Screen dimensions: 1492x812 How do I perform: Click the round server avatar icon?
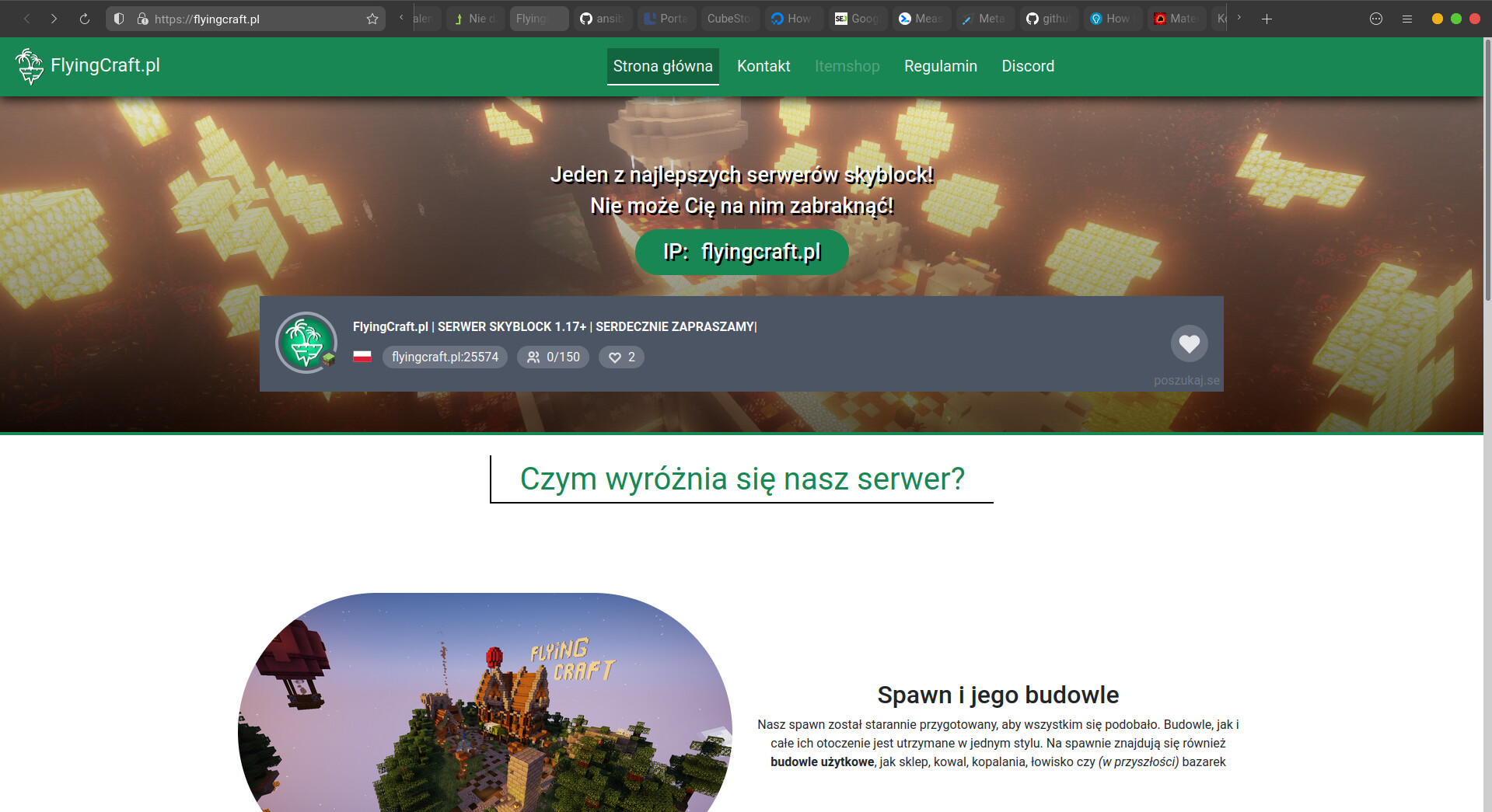[306, 343]
